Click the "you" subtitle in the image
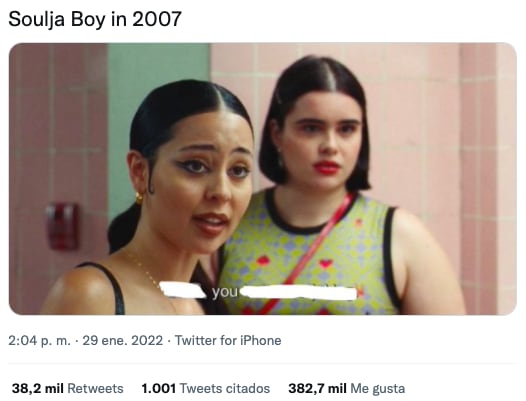 pos(224,292)
